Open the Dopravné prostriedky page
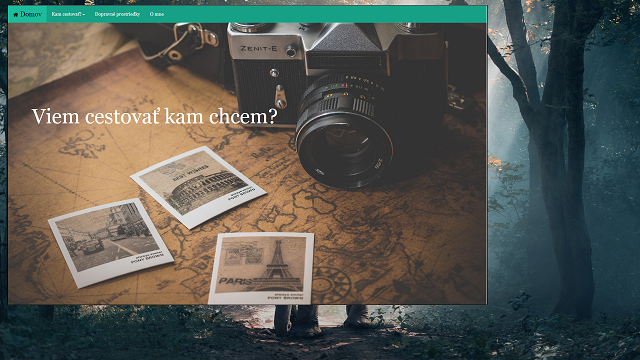 [x=117, y=14]
